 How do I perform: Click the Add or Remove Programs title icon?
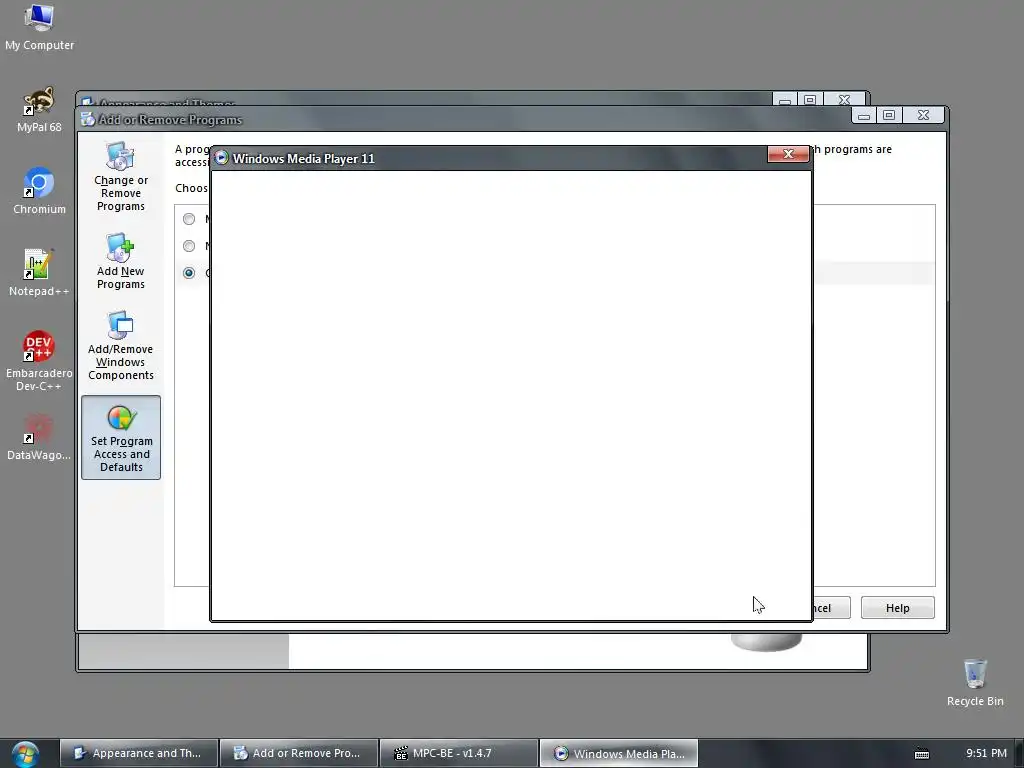pyautogui.click(x=88, y=119)
